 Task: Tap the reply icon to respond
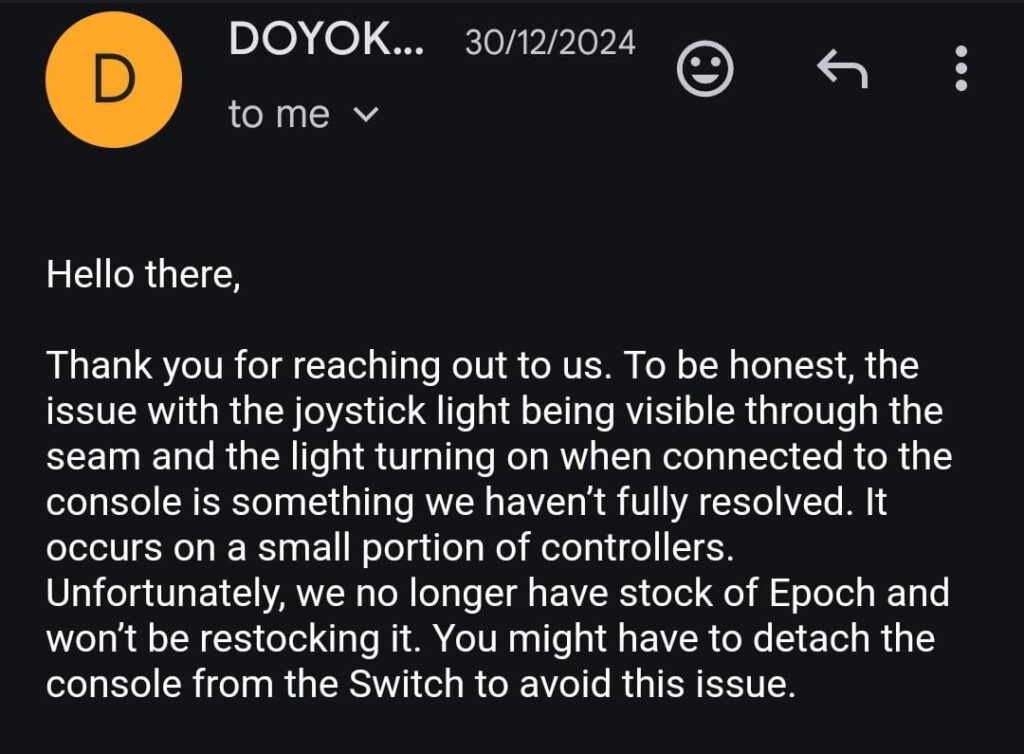coord(843,70)
